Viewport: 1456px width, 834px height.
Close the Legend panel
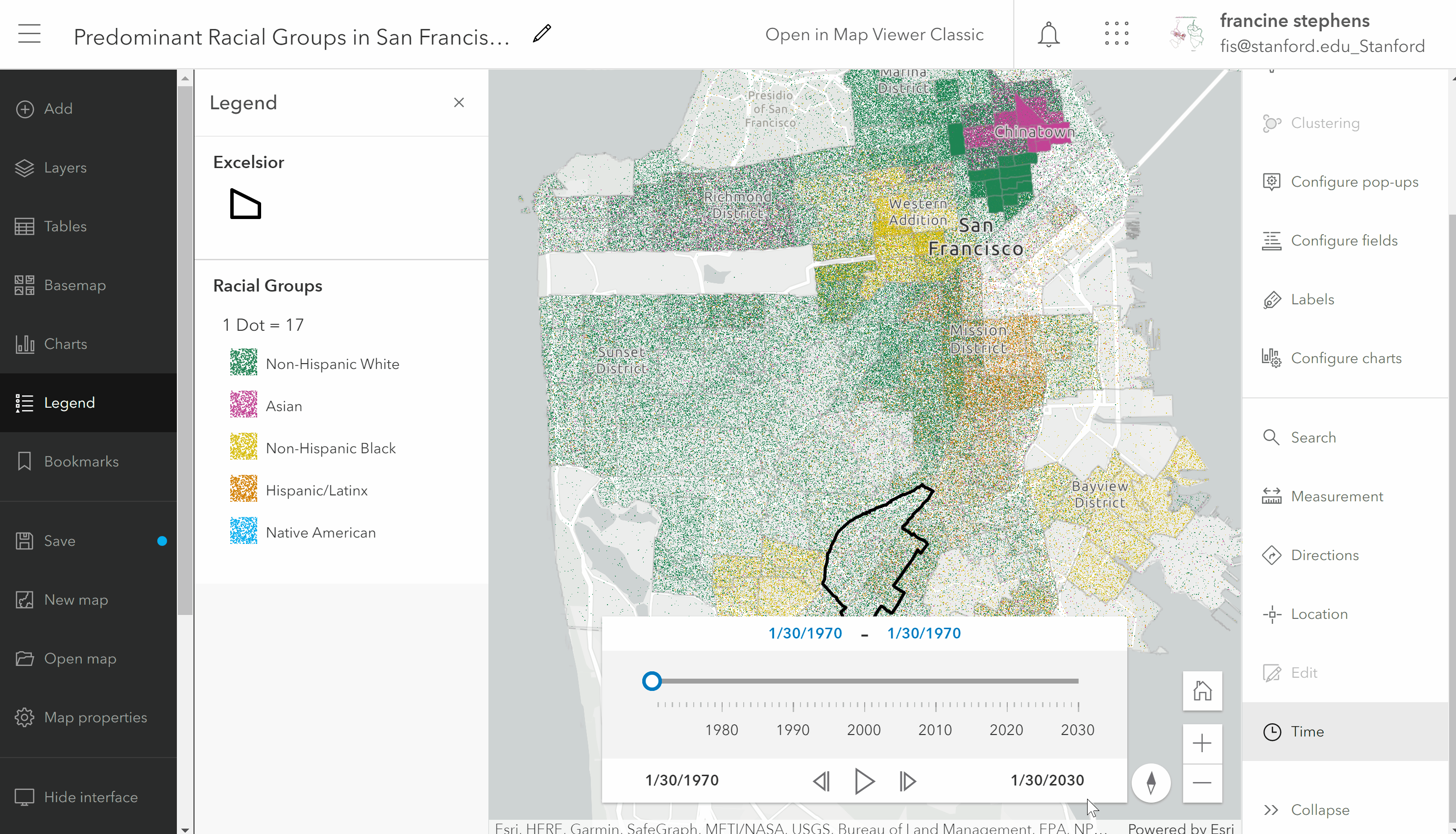[x=459, y=102]
